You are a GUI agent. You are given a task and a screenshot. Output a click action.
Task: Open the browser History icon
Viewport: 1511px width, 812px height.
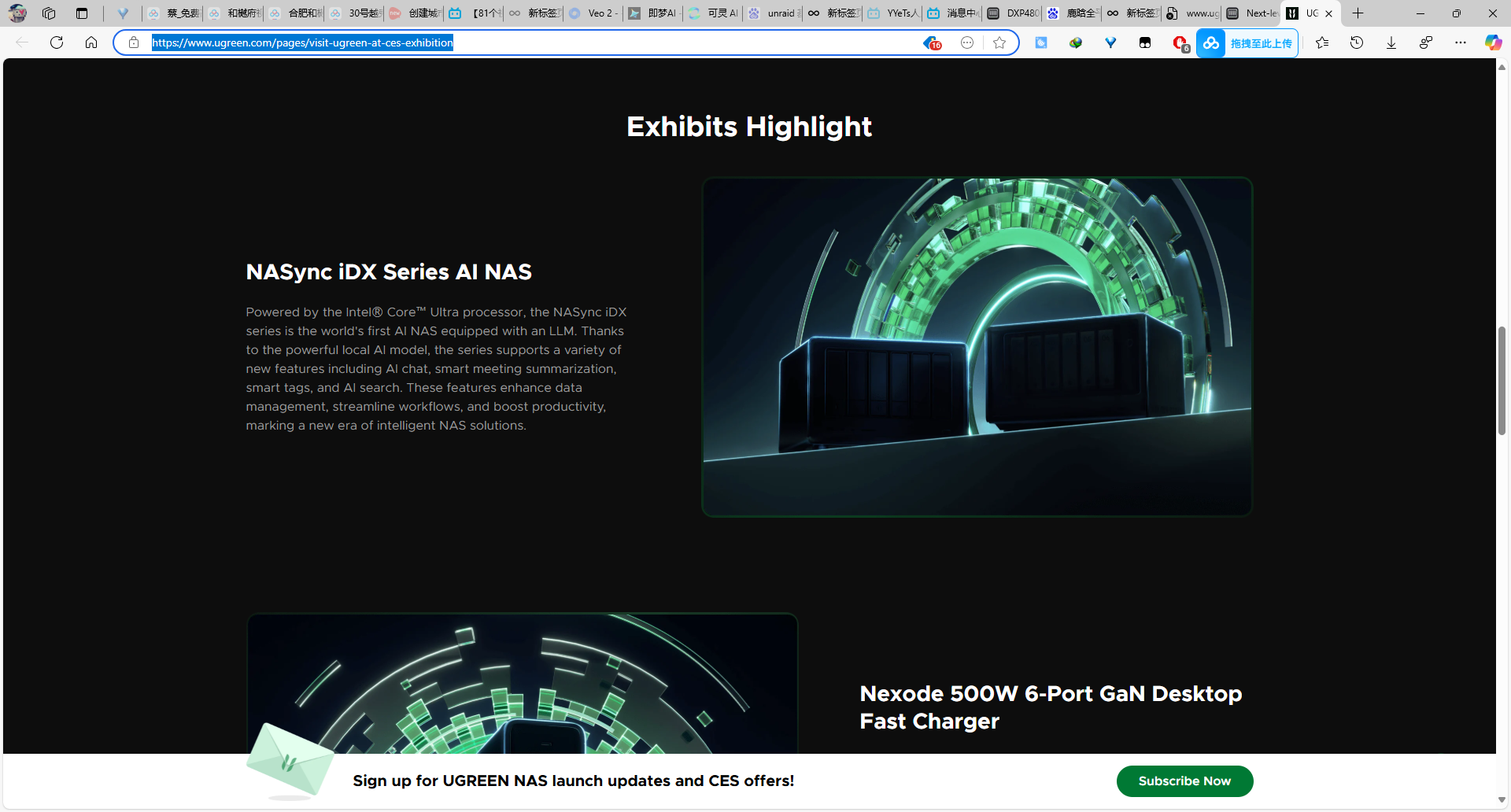tap(1357, 42)
